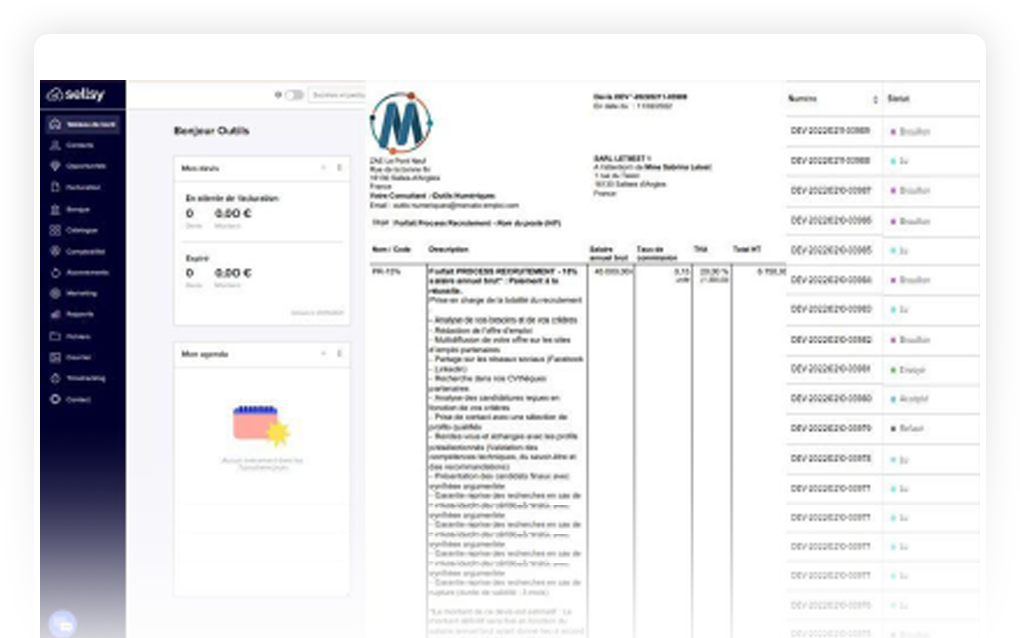Open the chat bubble in the corner
Image resolution: width=1020 pixels, height=638 pixels.
coord(64,624)
